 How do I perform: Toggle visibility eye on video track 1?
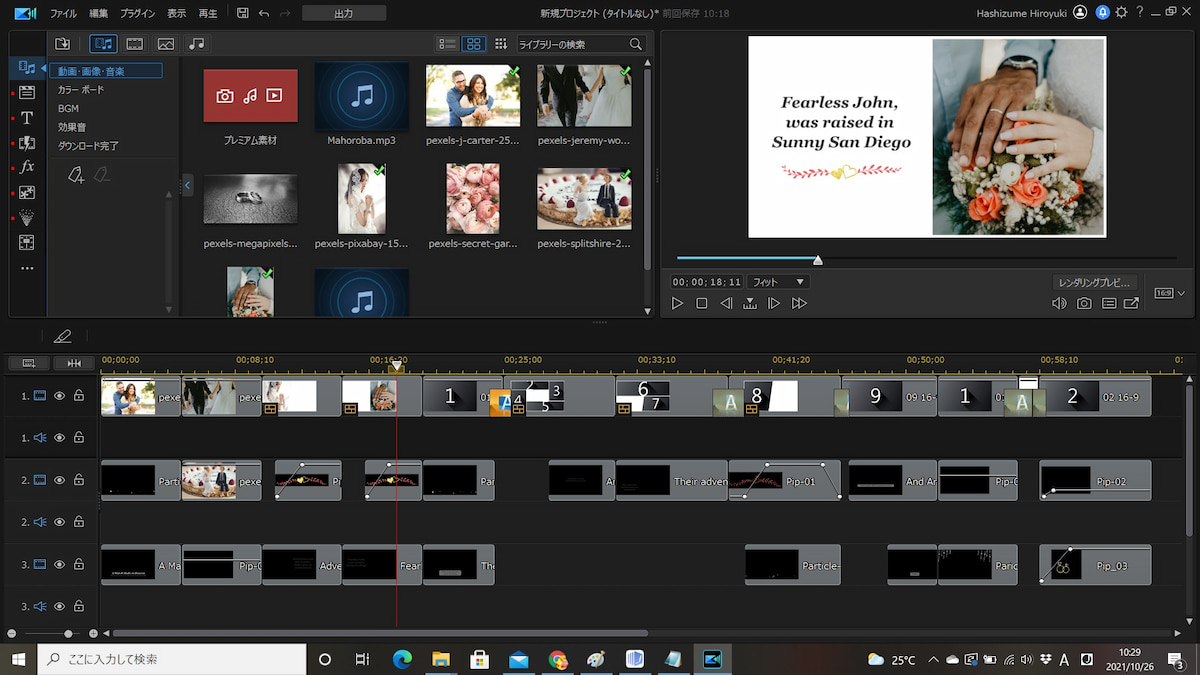(59, 396)
